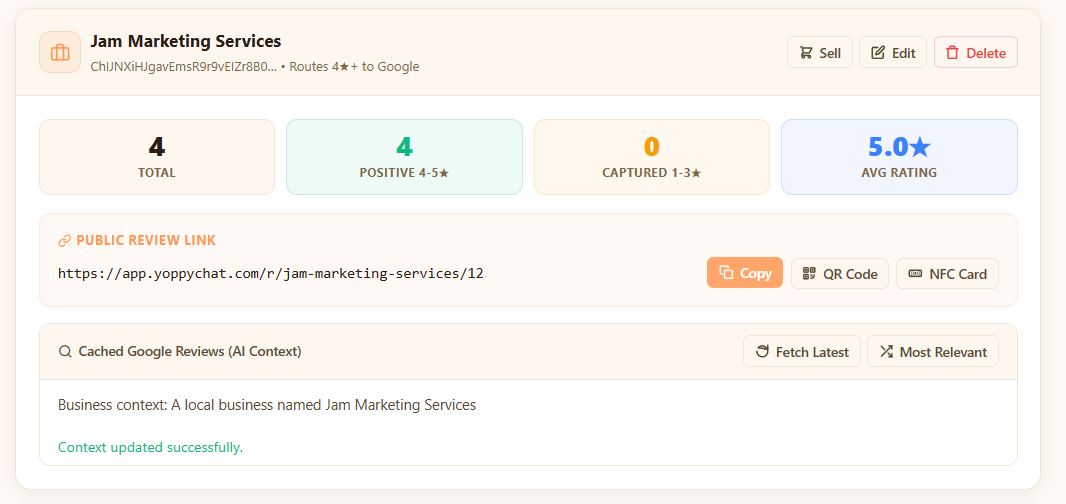Click the trash can icon on Delete
Screen dimensions: 1066x504
point(952,52)
